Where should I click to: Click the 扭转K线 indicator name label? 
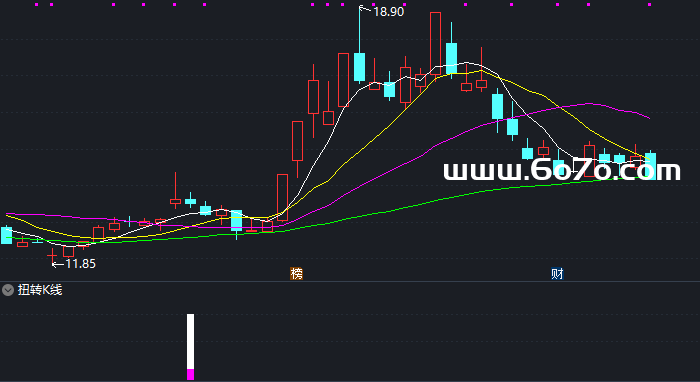click(x=40, y=290)
